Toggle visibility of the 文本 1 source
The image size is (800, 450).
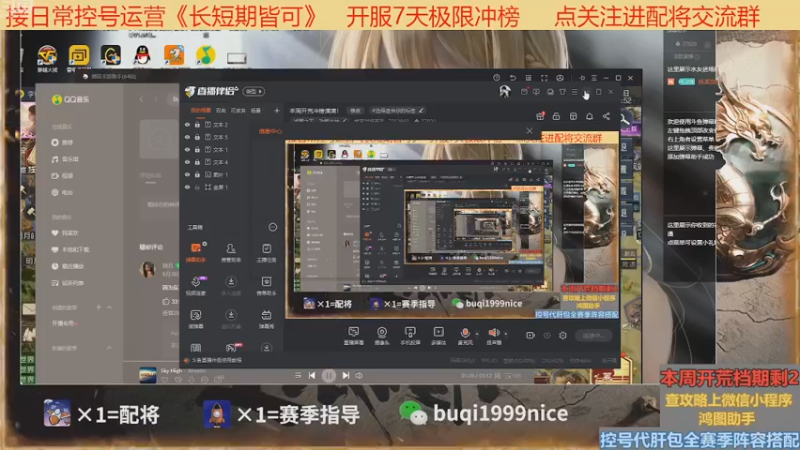tap(187, 149)
